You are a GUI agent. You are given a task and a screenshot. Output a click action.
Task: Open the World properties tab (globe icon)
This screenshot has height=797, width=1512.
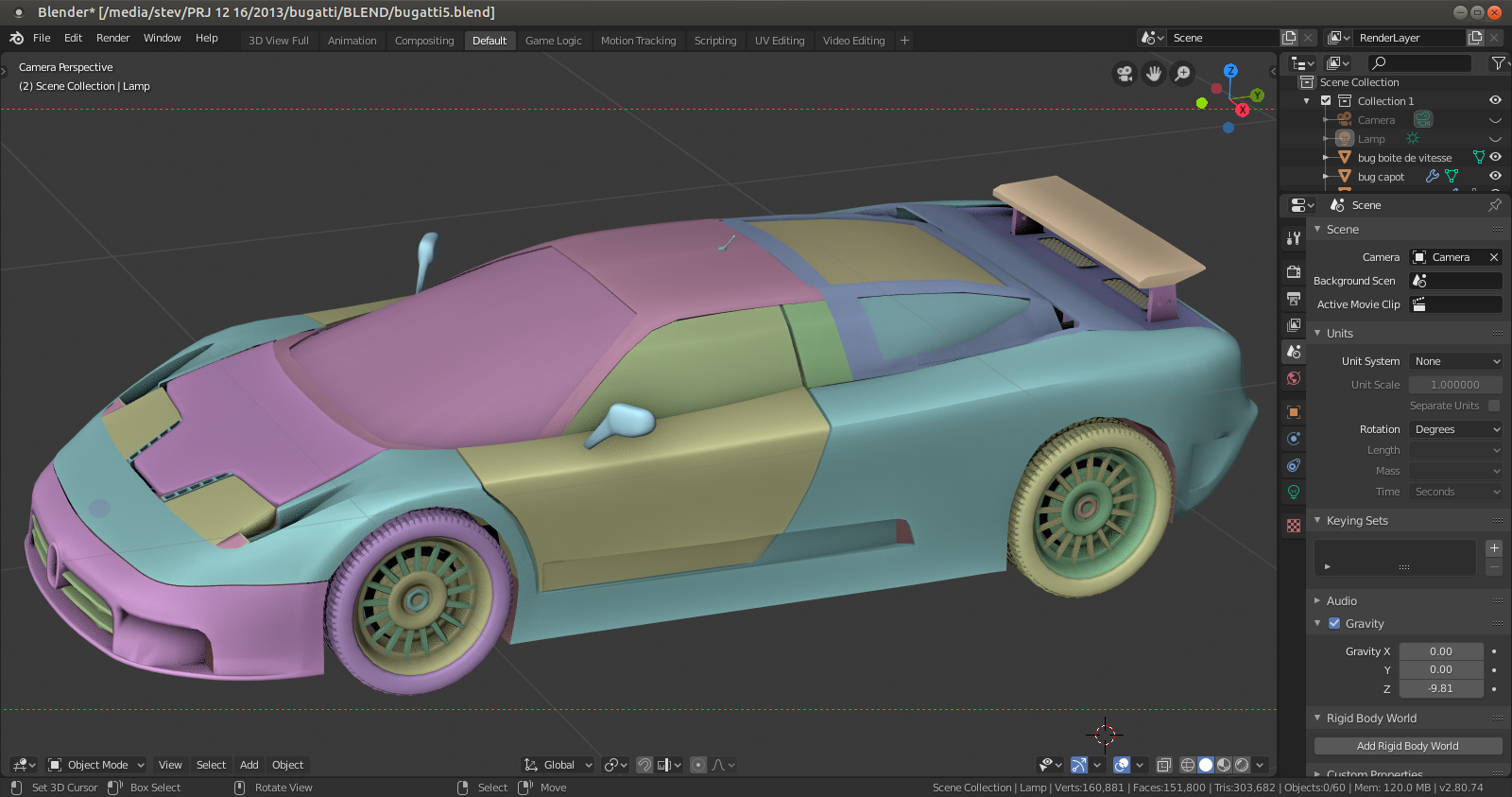coord(1294,378)
